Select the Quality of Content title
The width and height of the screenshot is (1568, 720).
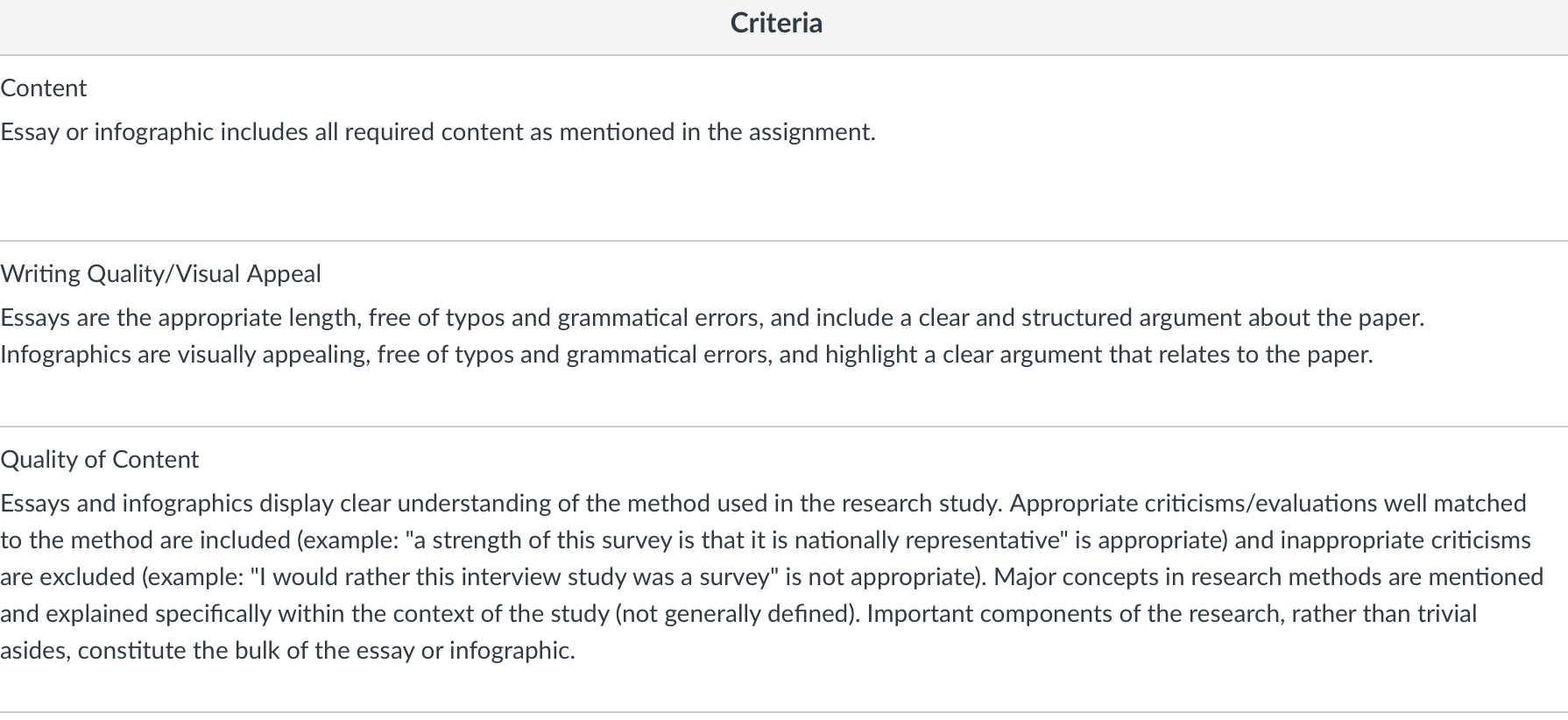click(100, 460)
